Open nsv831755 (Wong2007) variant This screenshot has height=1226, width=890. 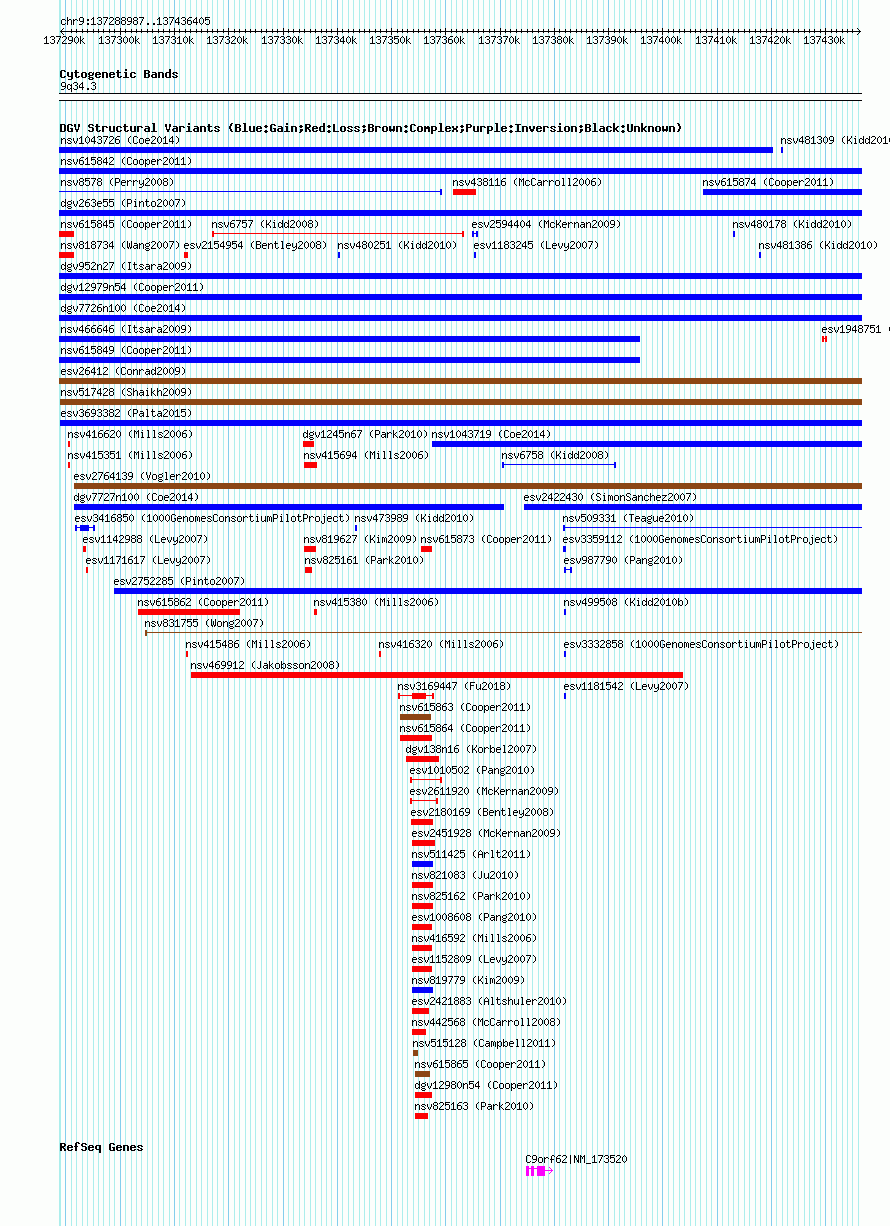pyautogui.click(x=204, y=623)
